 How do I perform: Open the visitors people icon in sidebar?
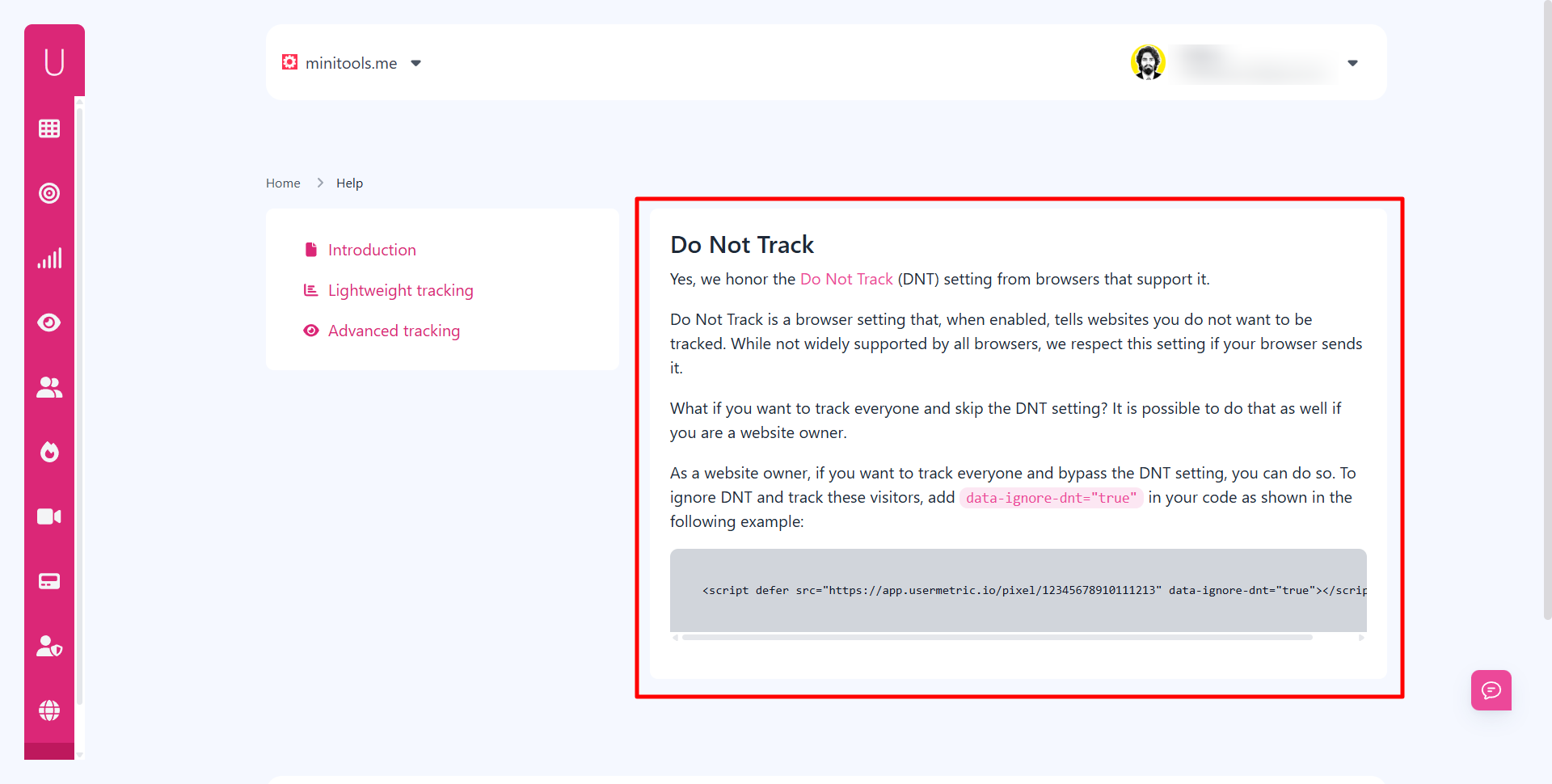click(x=49, y=387)
